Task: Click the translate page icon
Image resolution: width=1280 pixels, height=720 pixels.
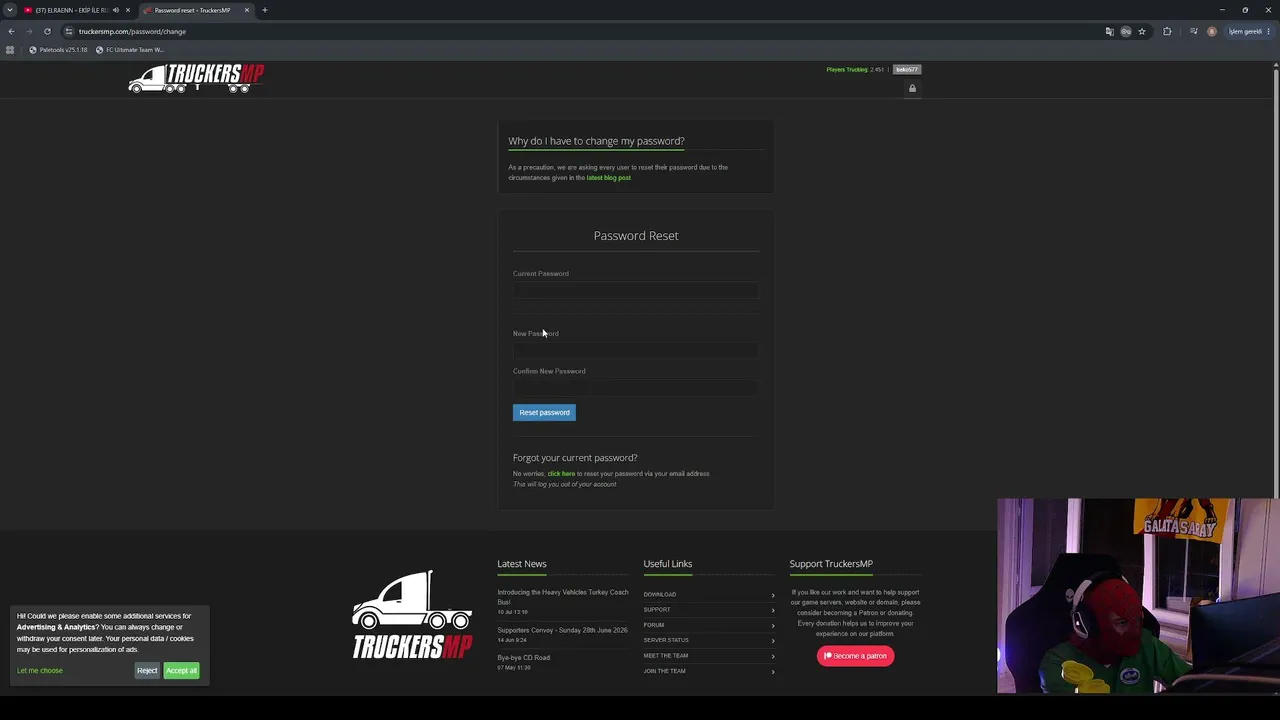Action: (1109, 31)
